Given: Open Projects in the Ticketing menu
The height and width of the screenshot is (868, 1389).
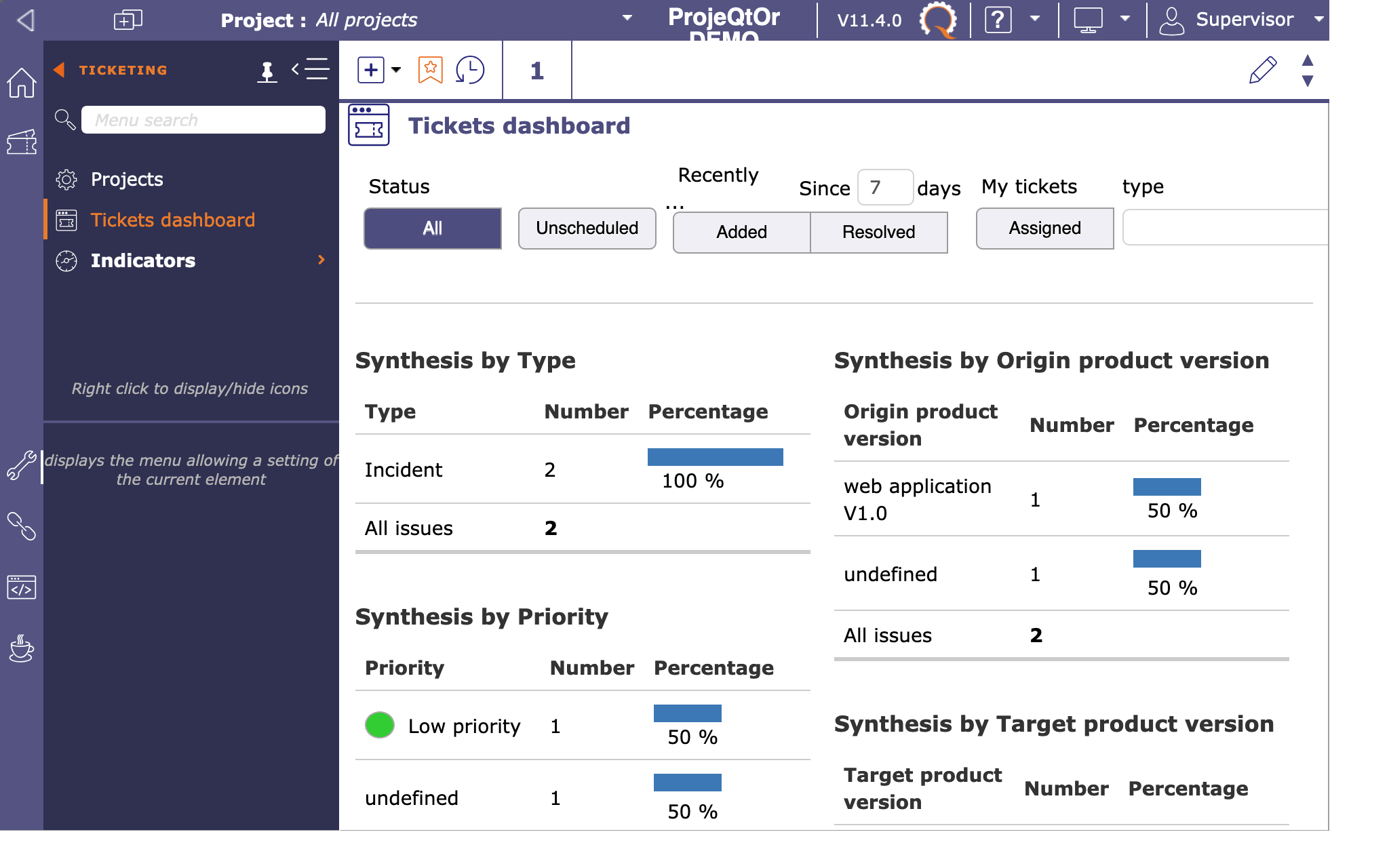Looking at the screenshot, I should click(127, 179).
